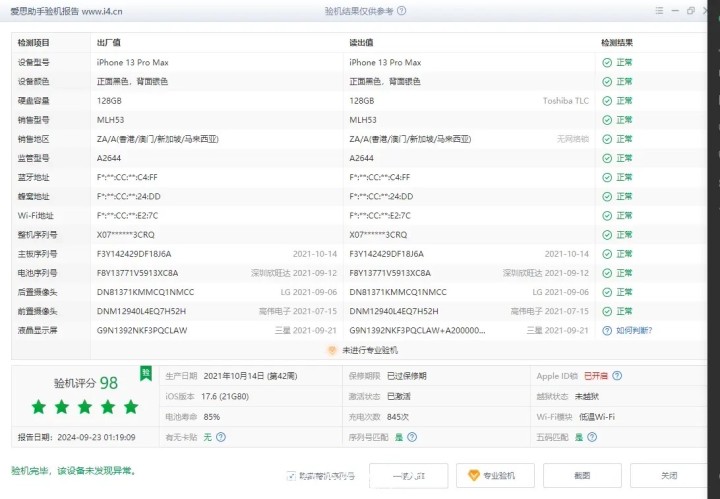Toggle the hide-serial-number checkbox at the bottom
Screen dimensions: 720x499
click(x=291, y=476)
